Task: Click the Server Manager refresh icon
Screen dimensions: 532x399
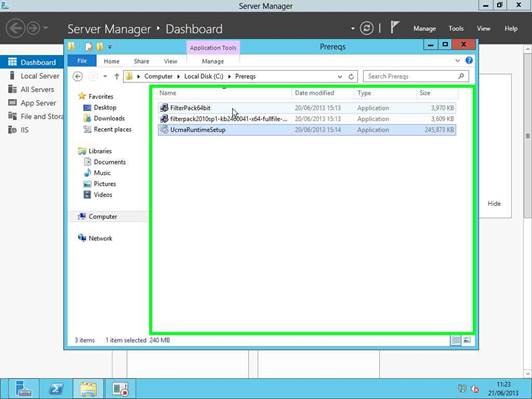Action: (366, 28)
